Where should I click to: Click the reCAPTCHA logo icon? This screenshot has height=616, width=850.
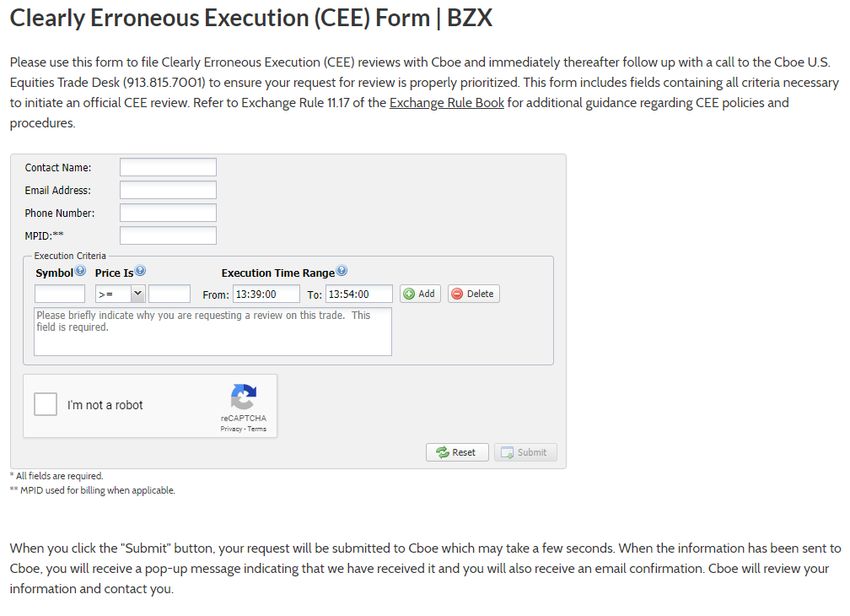pos(243,397)
